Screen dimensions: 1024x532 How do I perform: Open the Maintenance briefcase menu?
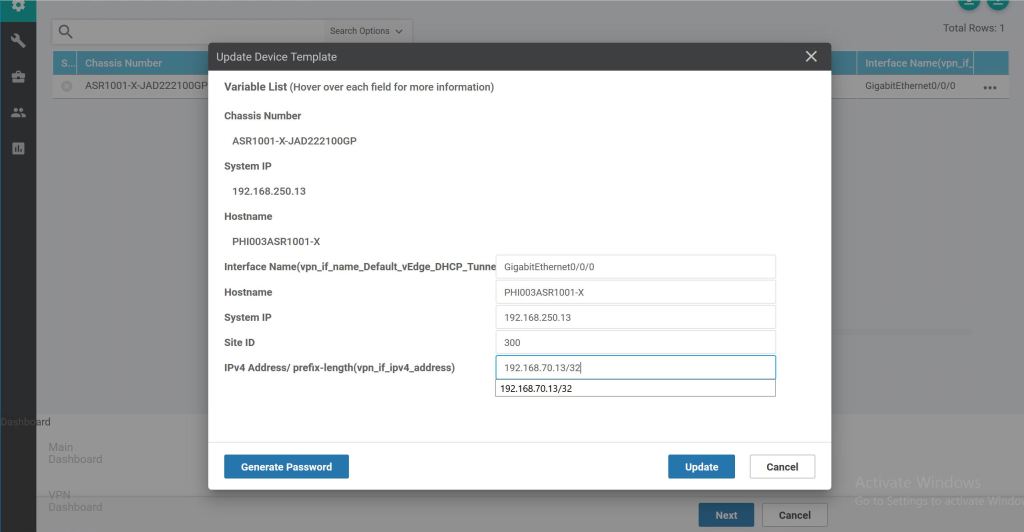click(x=18, y=77)
